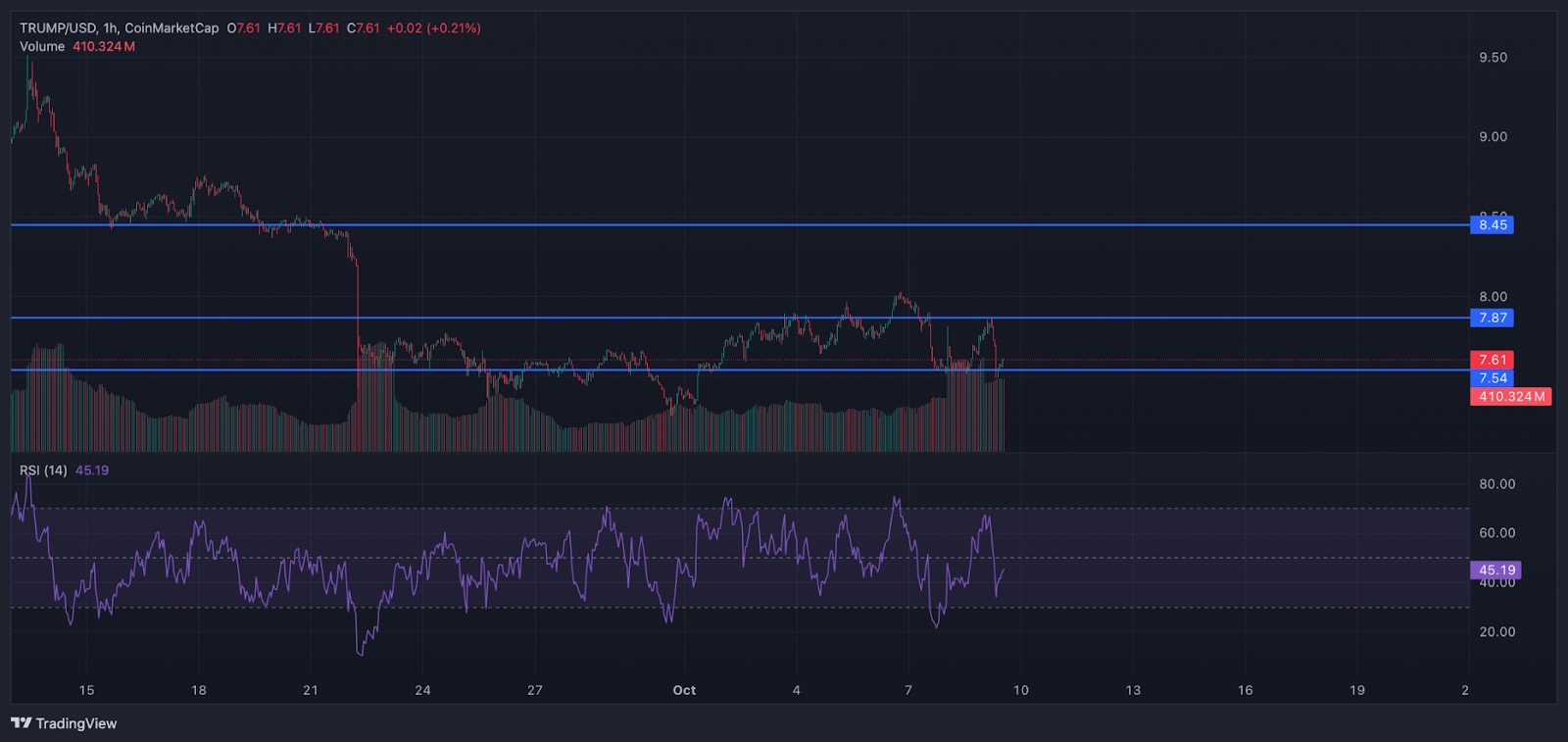Click date 27 on the time axis
The width and height of the screenshot is (1568, 742).
click(535, 690)
